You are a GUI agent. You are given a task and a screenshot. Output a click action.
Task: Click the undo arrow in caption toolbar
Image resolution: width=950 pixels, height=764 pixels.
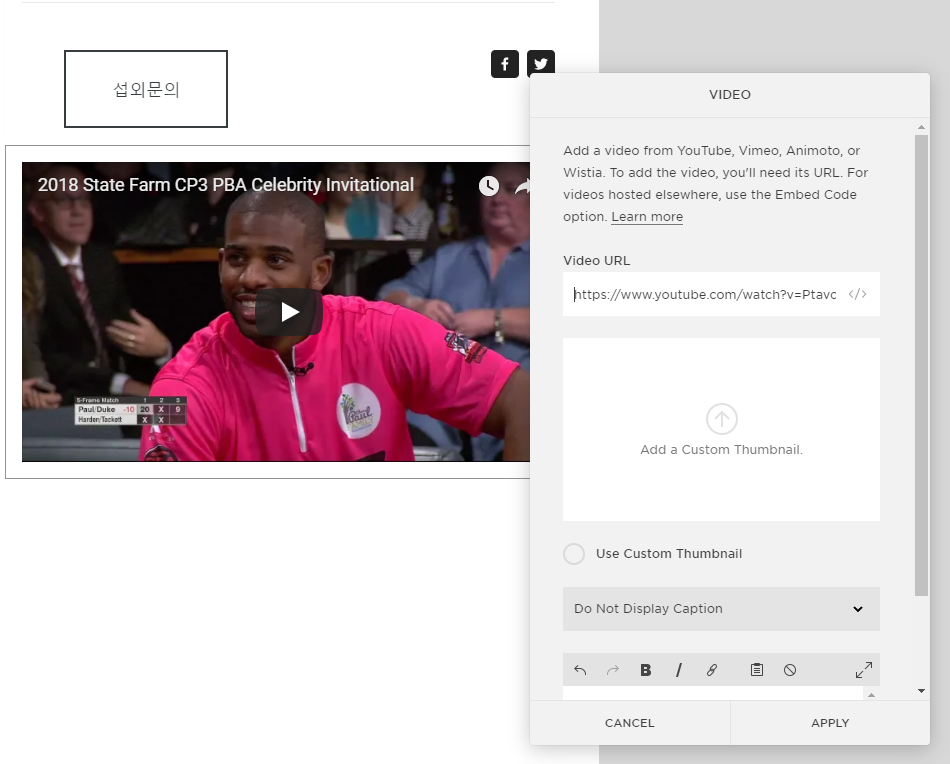click(x=580, y=670)
